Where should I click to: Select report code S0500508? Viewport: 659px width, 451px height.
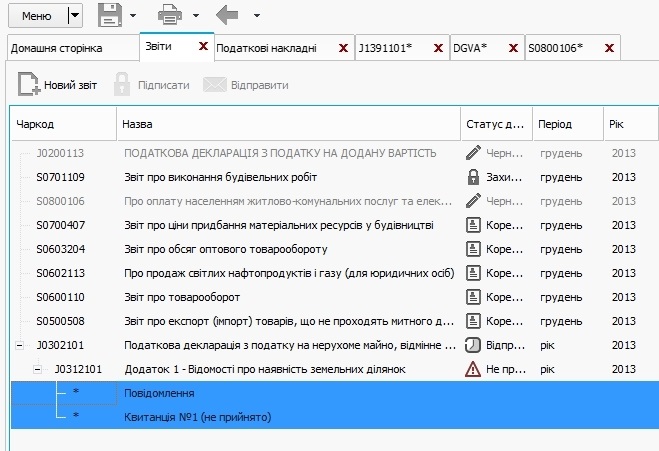[x=60, y=321]
